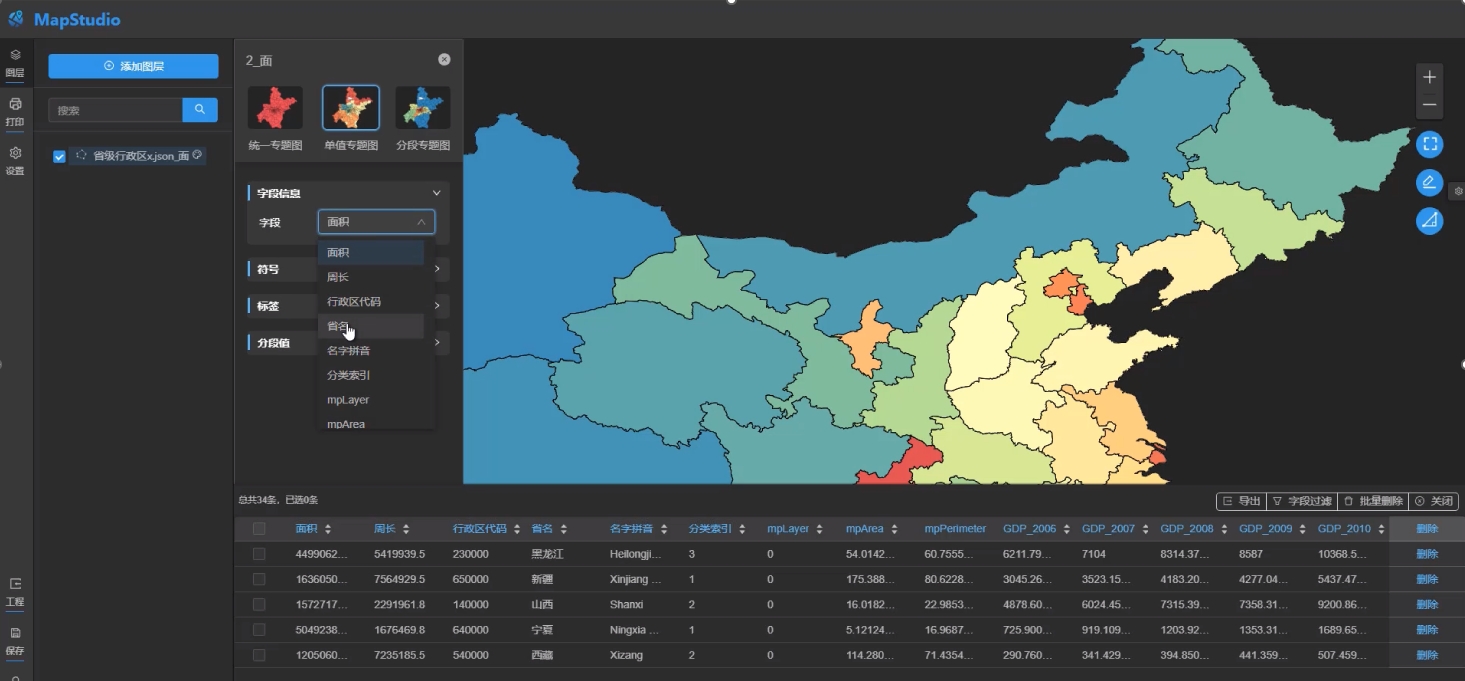Image resolution: width=1465 pixels, height=681 pixels.
Task: Select 行政区代码 in the field dropdown
Action: click(371, 302)
